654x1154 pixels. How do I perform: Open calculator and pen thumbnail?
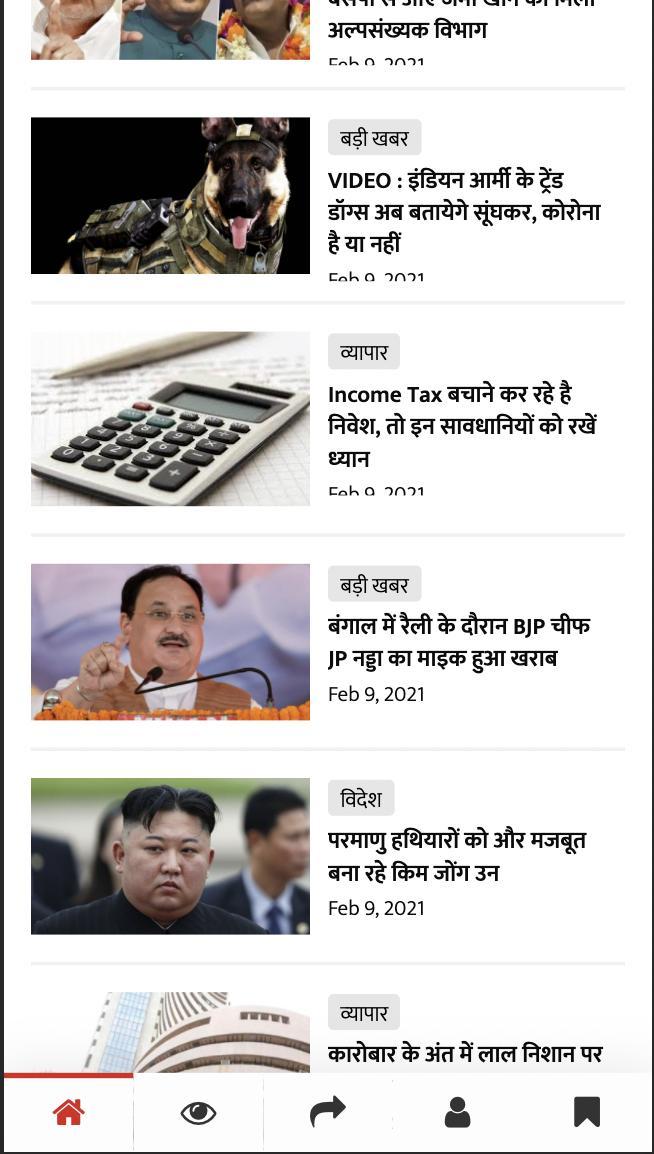(170, 419)
